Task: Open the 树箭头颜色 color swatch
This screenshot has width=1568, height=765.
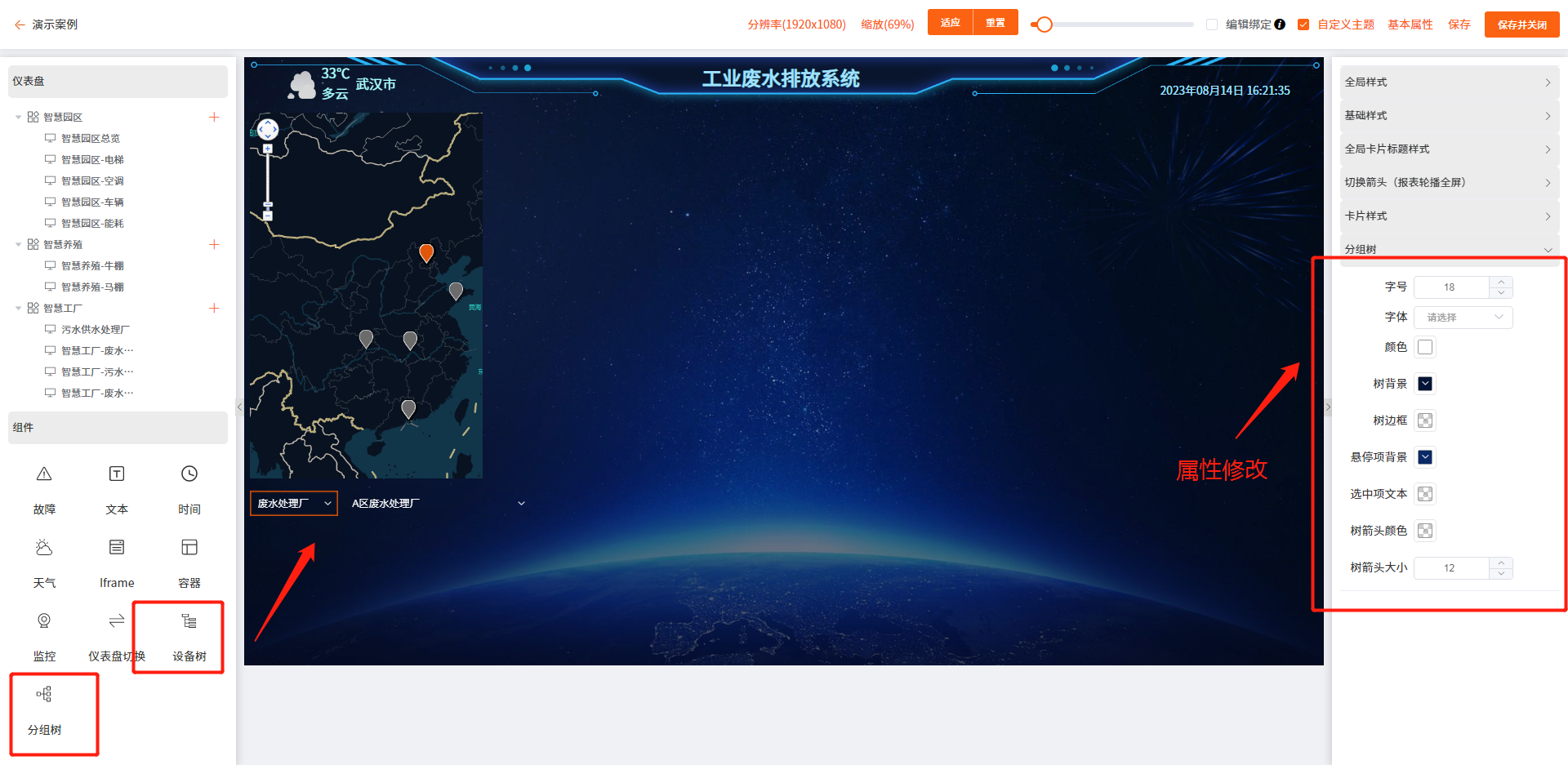Action: [1425, 531]
